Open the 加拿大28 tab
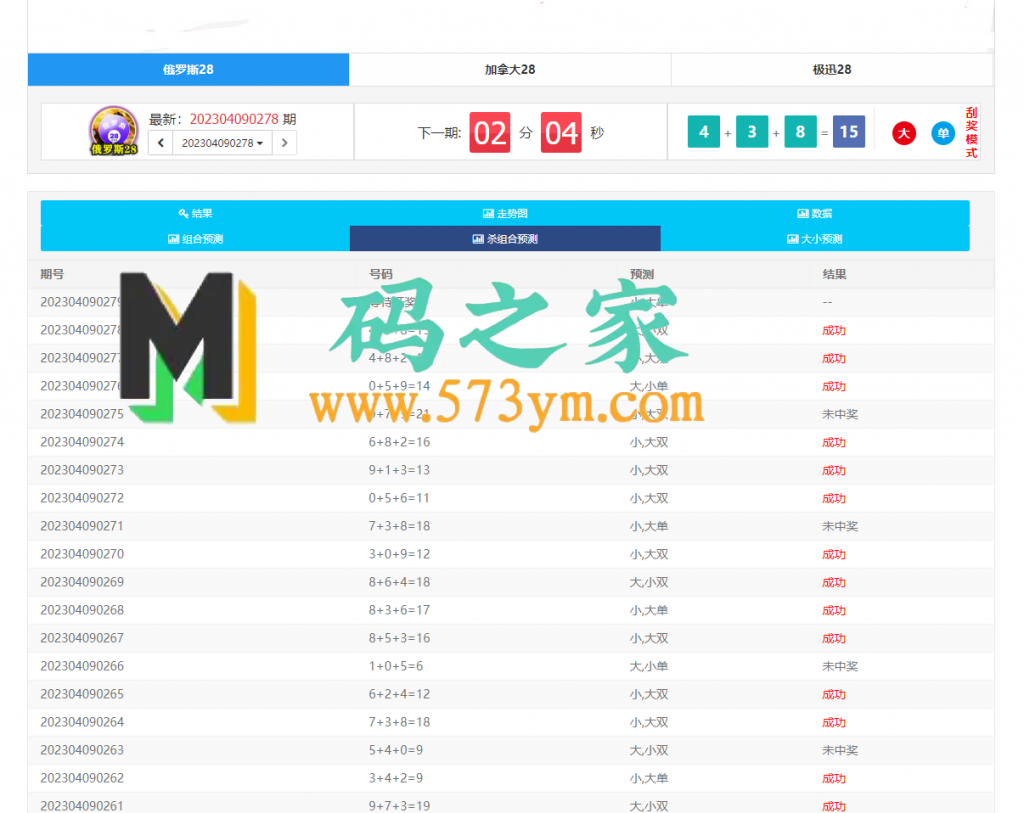The height and width of the screenshot is (813, 1024). (x=510, y=69)
